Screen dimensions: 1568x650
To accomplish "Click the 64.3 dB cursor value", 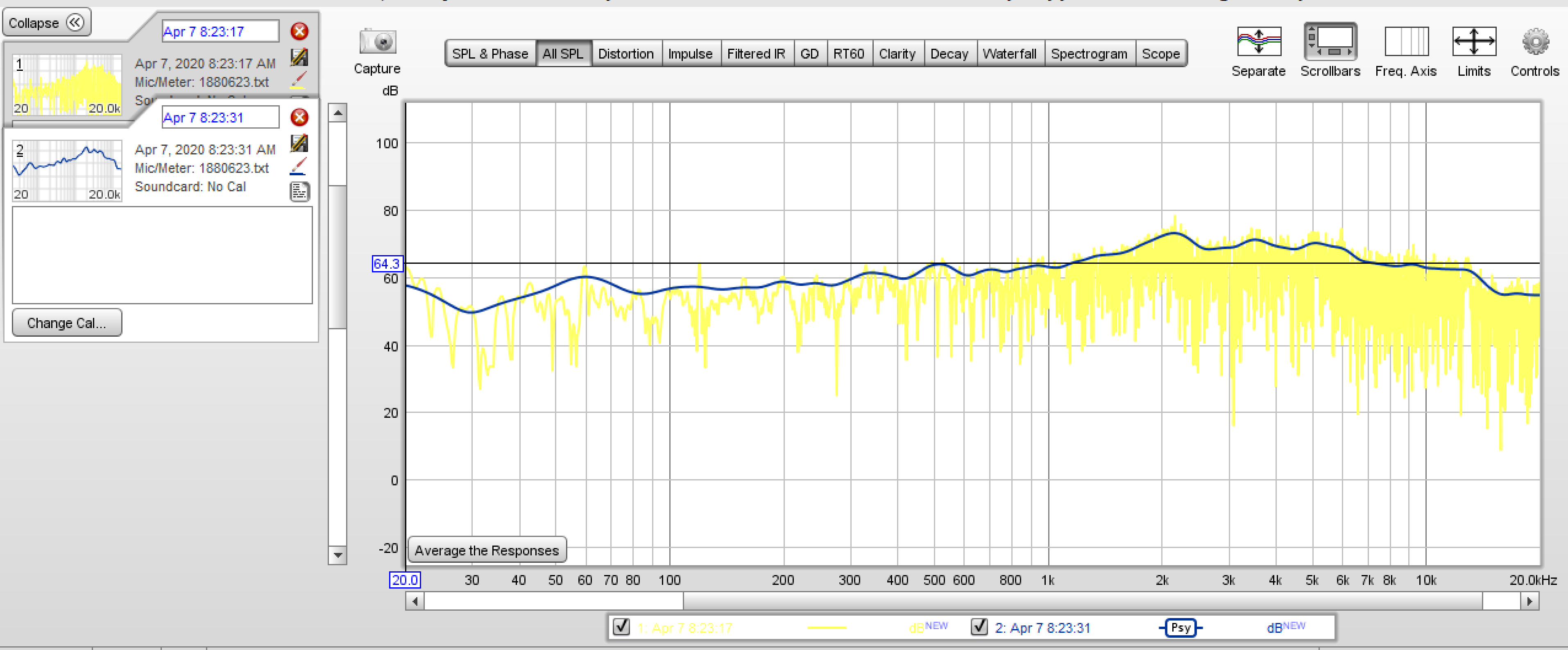I will coord(387,263).
